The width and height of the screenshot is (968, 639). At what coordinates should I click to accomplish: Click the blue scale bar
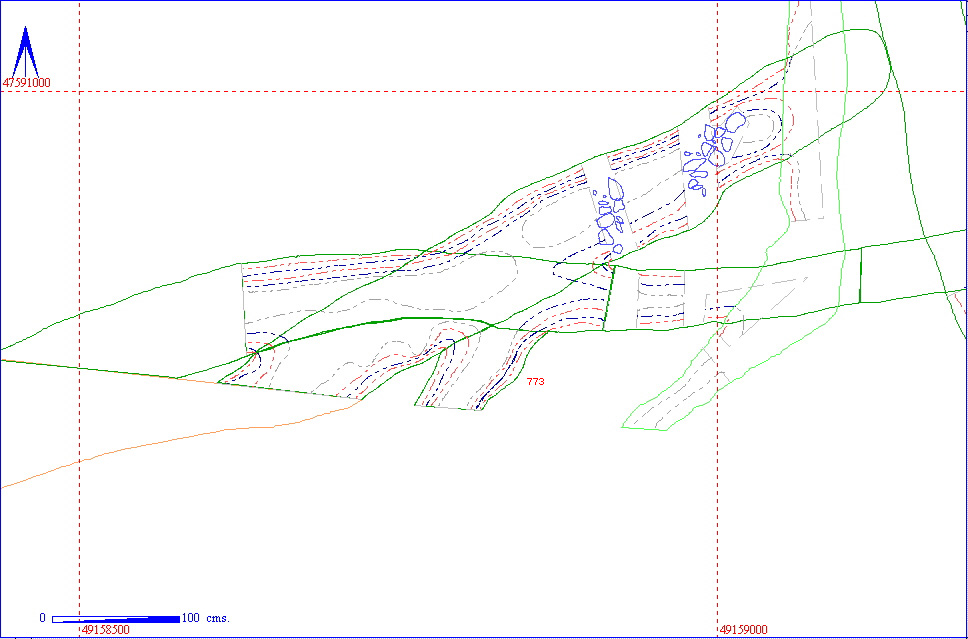click(x=115, y=619)
